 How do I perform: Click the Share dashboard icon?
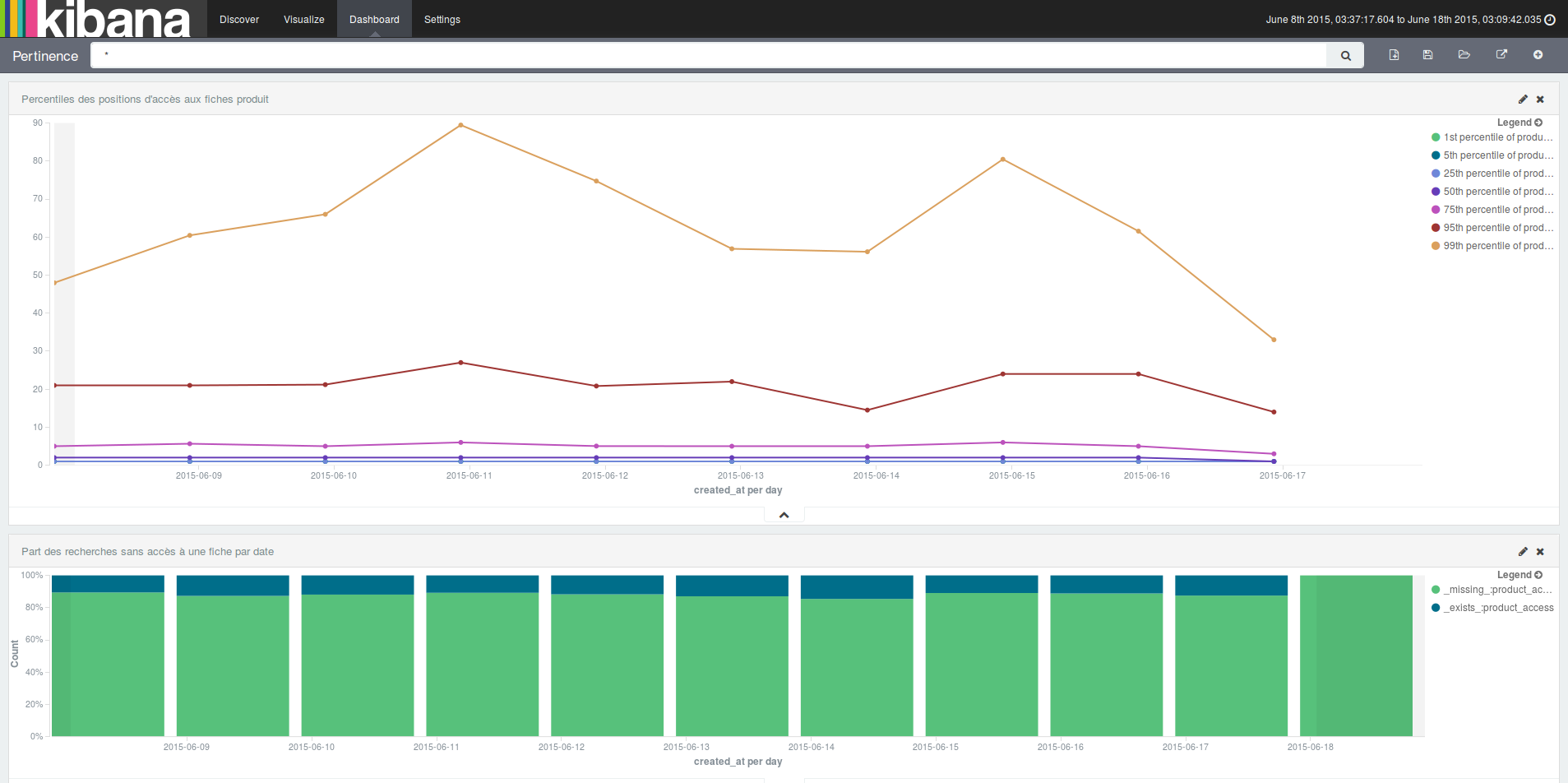click(x=1501, y=55)
